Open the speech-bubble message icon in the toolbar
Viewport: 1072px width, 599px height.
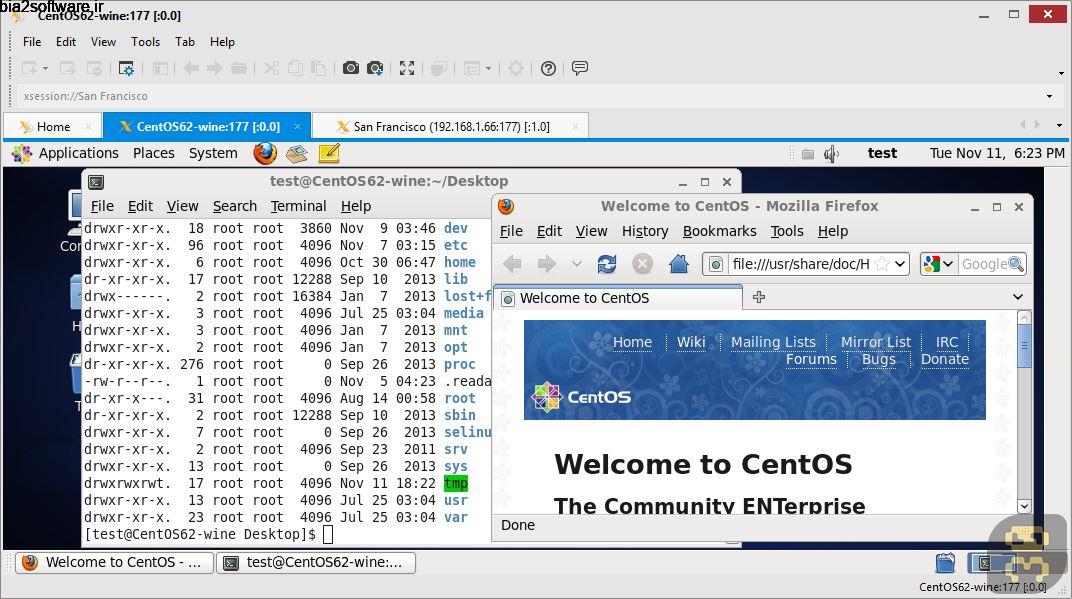(x=580, y=68)
